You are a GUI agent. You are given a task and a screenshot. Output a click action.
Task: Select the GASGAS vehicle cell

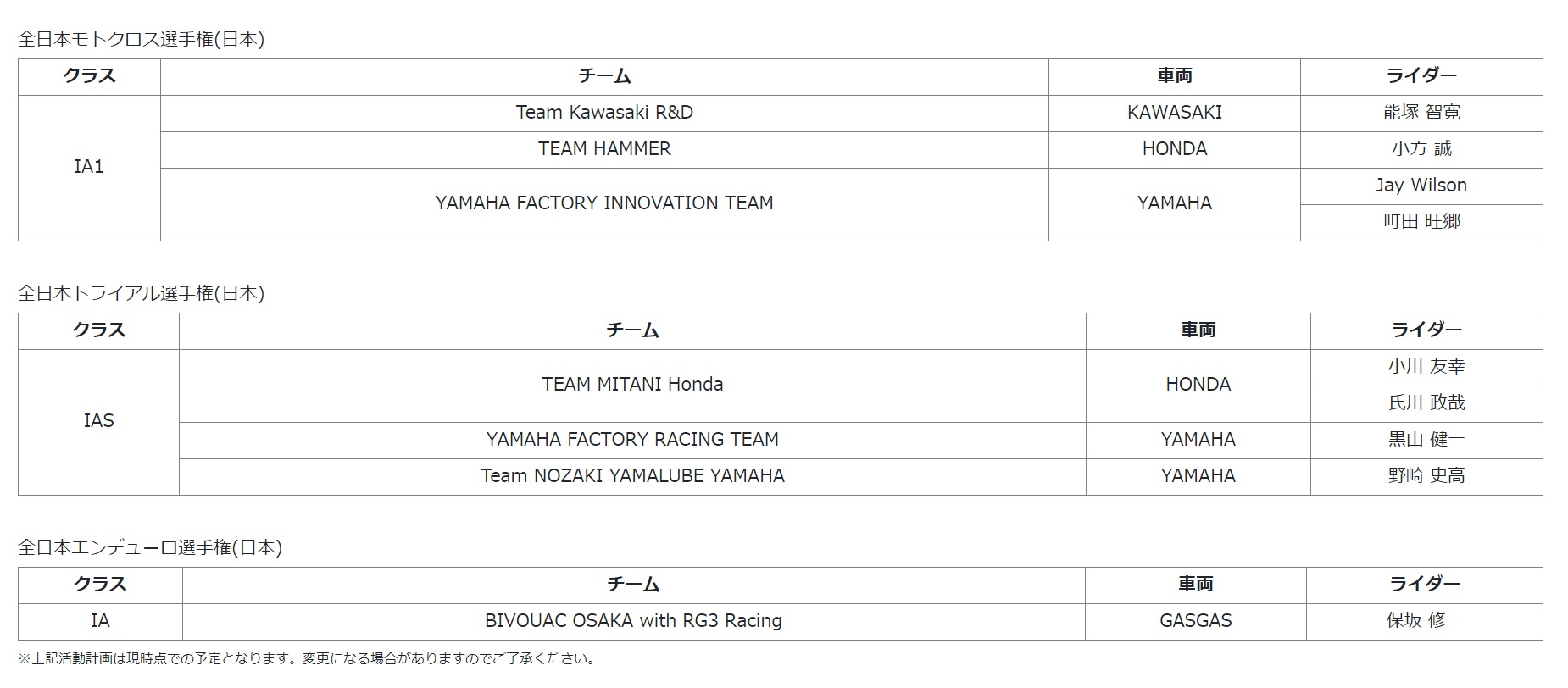(x=1195, y=621)
